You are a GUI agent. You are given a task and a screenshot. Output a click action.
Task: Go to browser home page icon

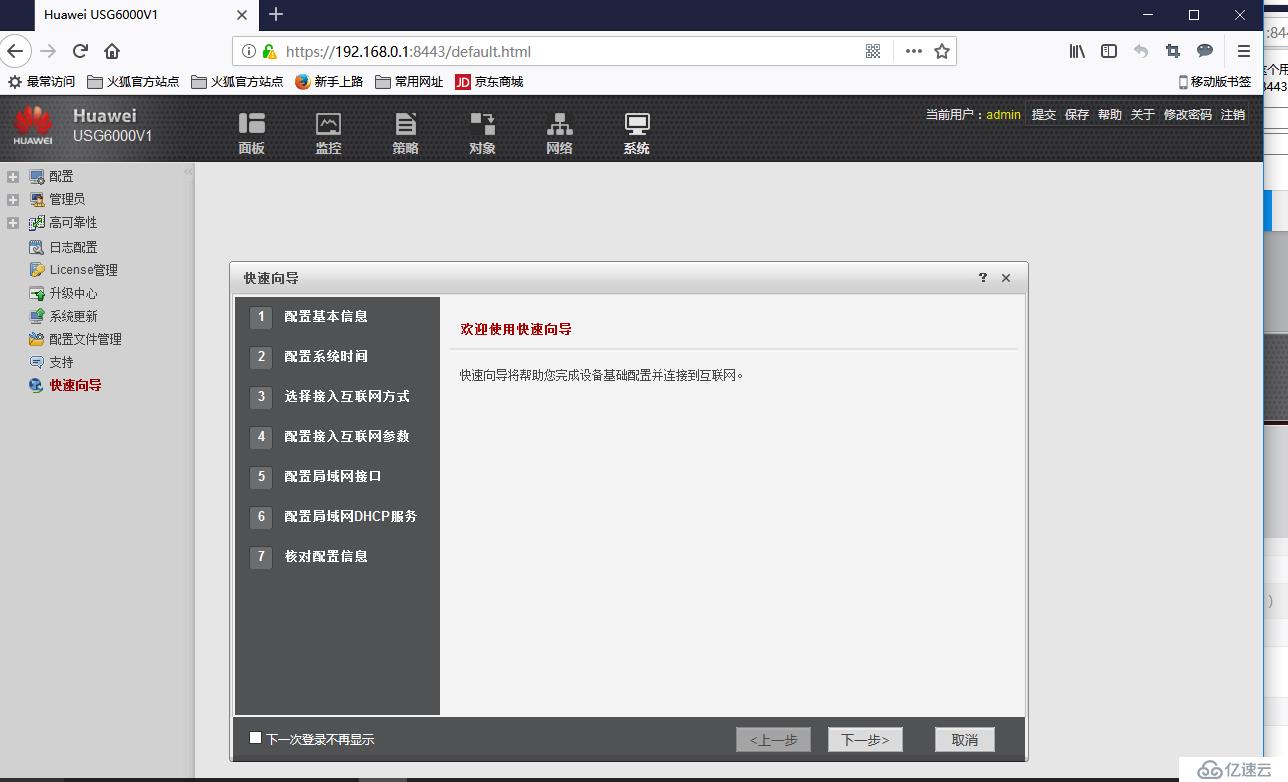pos(112,51)
